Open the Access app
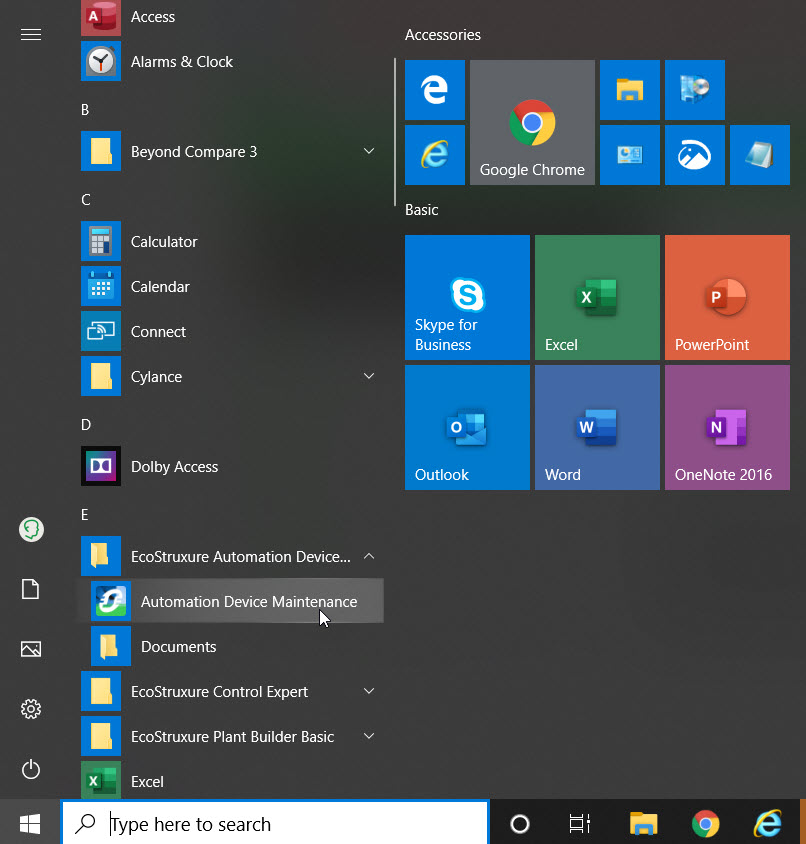The image size is (806, 844). (x=232, y=17)
